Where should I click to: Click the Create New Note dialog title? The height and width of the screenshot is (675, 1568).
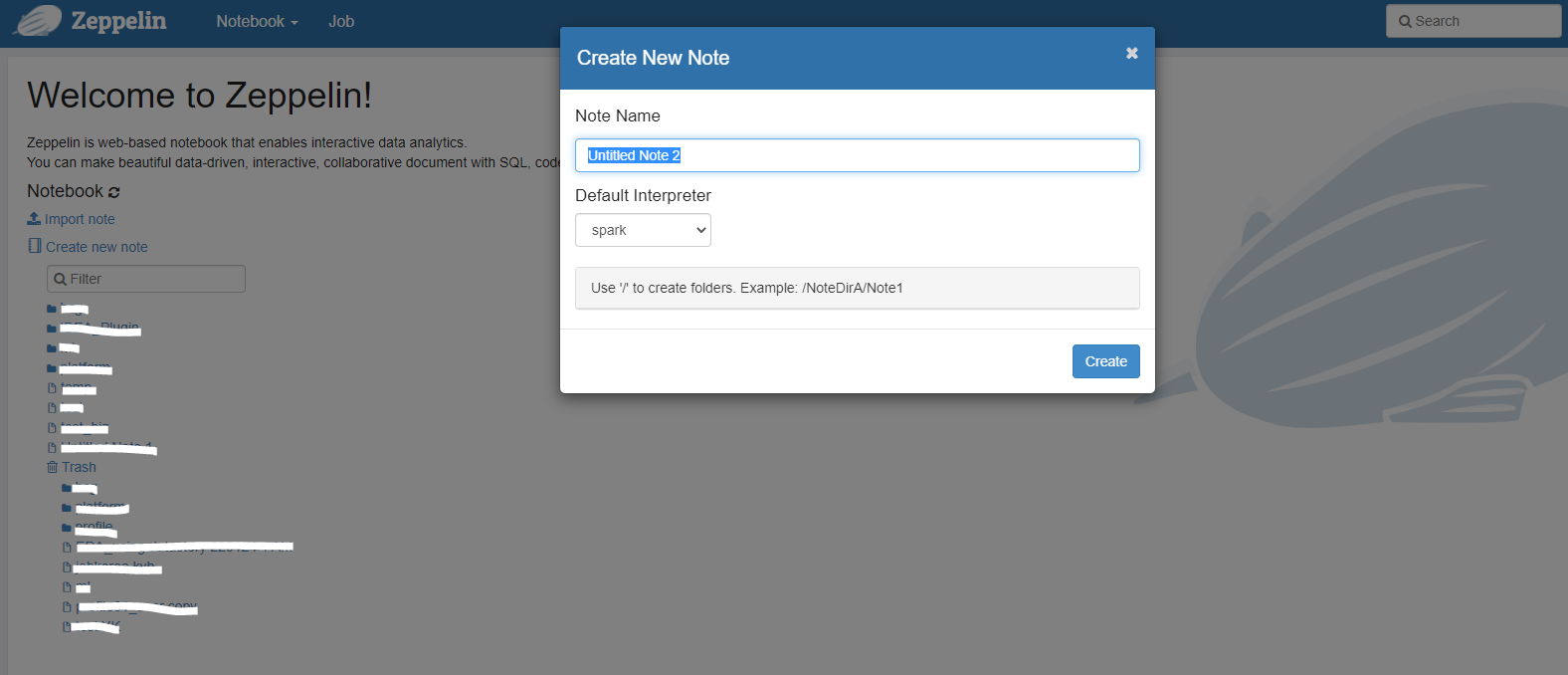tap(653, 58)
